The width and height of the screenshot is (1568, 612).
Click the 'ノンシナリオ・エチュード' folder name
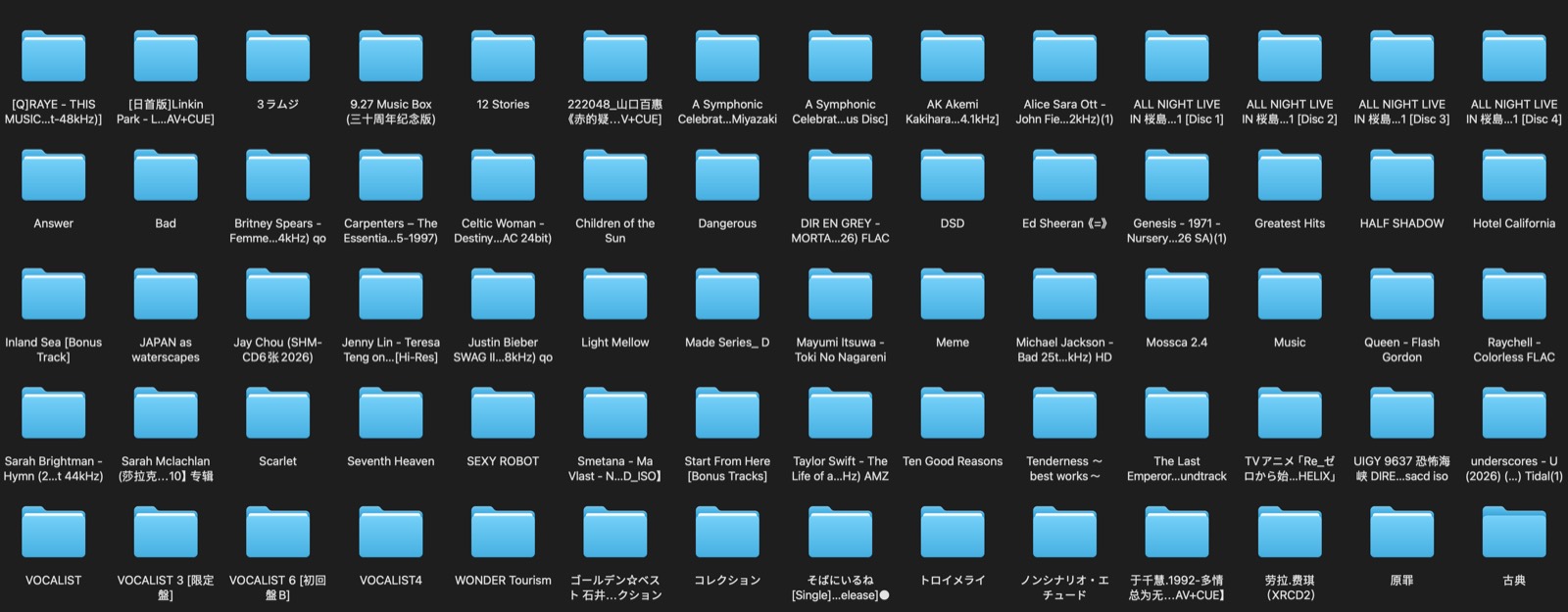pos(1064,588)
